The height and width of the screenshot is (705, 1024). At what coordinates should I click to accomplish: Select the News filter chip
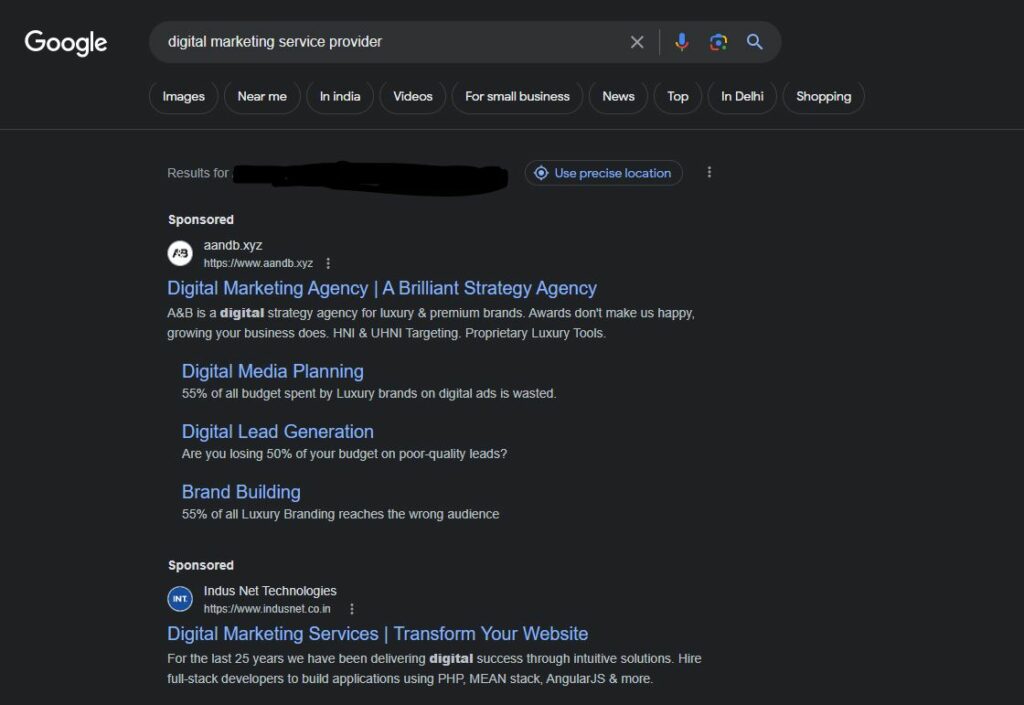click(x=618, y=97)
